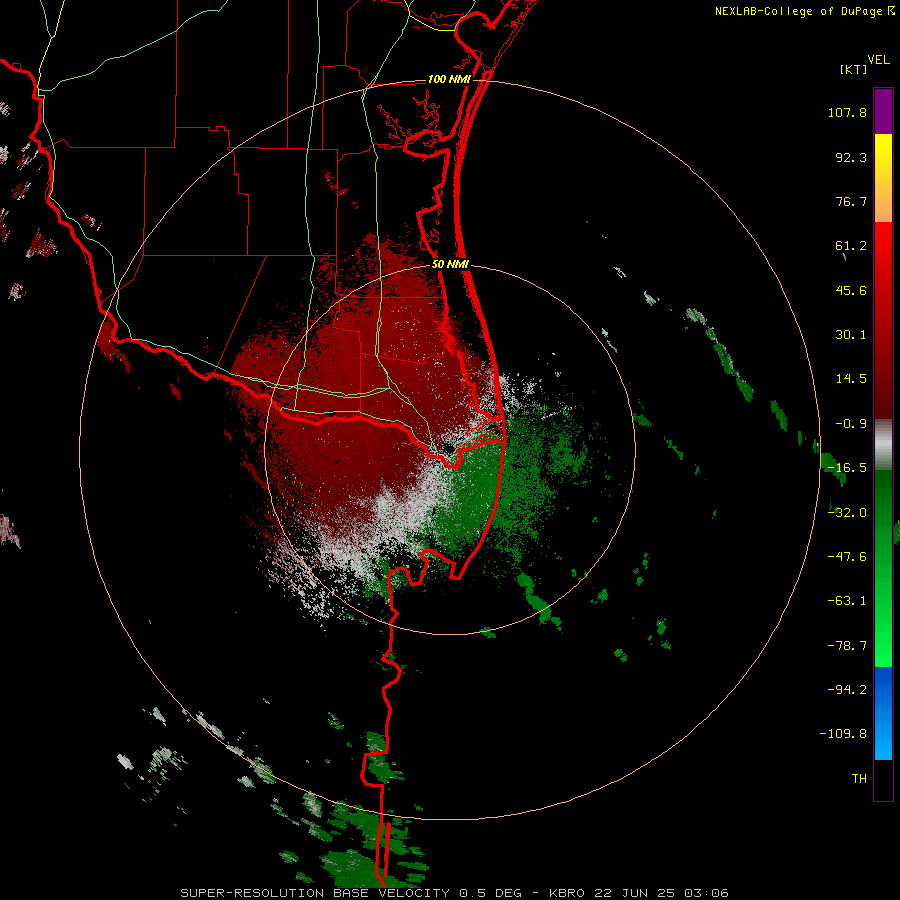Screen dimensions: 900x900
Task: Click the -16.5 legend value
Action: [x=847, y=468]
